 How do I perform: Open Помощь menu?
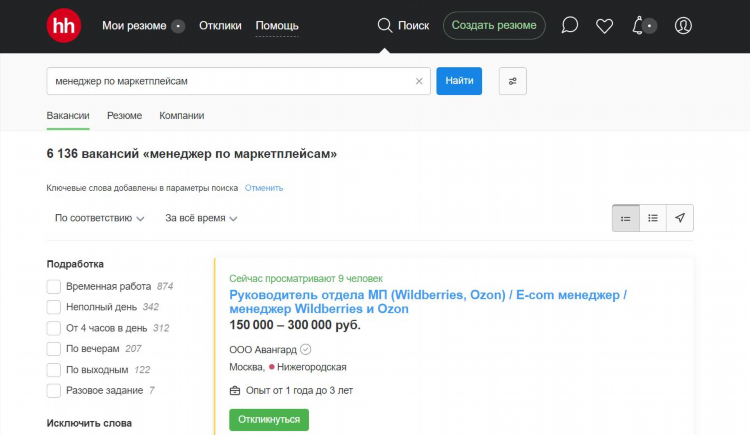[x=277, y=26]
